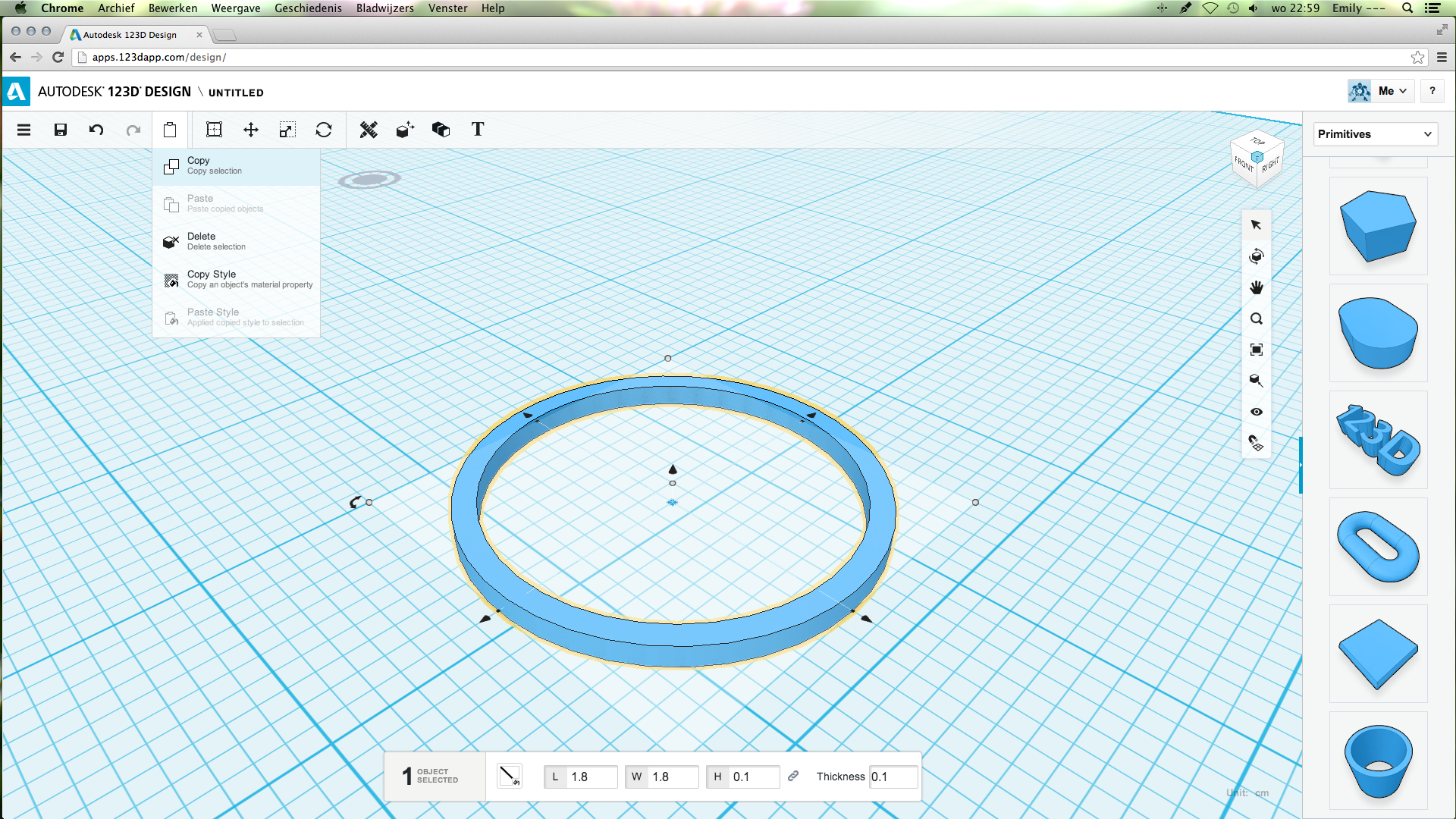Click the browser reload button
Image resolution: width=1456 pixels, height=819 pixels.
coord(58,57)
